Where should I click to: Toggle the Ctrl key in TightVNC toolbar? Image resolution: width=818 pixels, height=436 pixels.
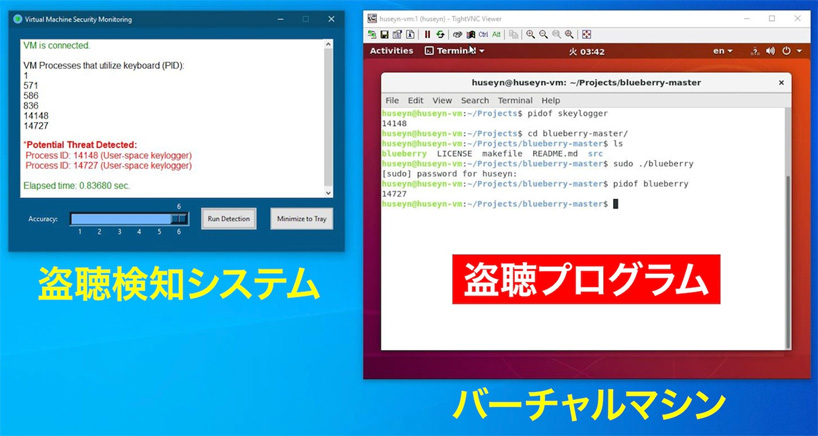[484, 34]
